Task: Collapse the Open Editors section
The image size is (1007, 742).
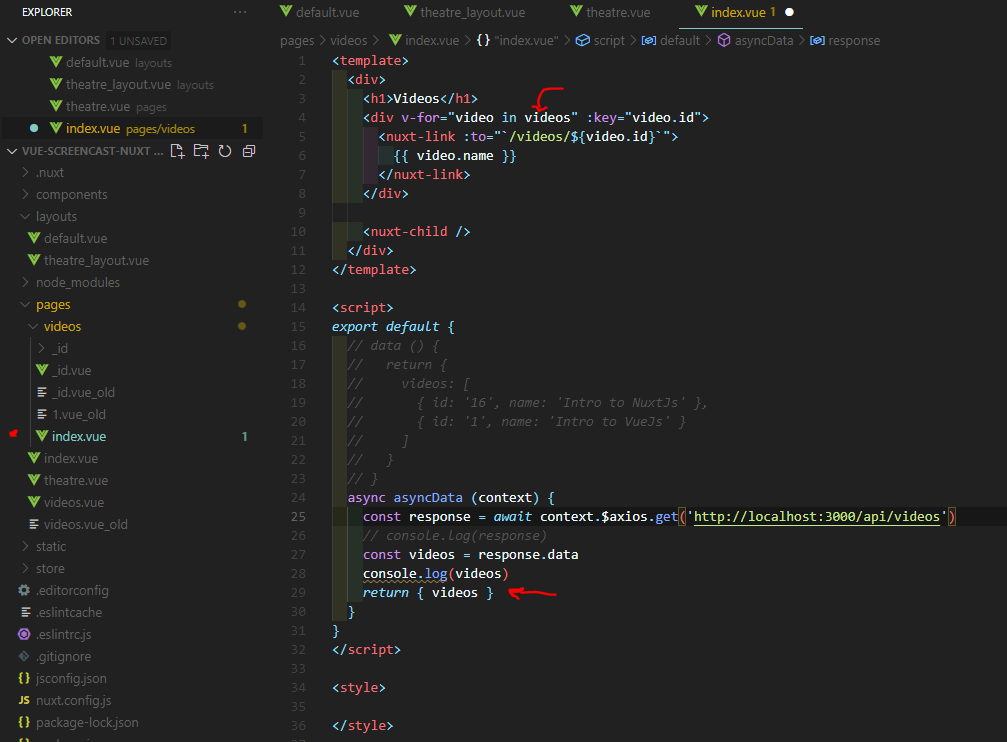Action: pyautogui.click(x=12, y=40)
